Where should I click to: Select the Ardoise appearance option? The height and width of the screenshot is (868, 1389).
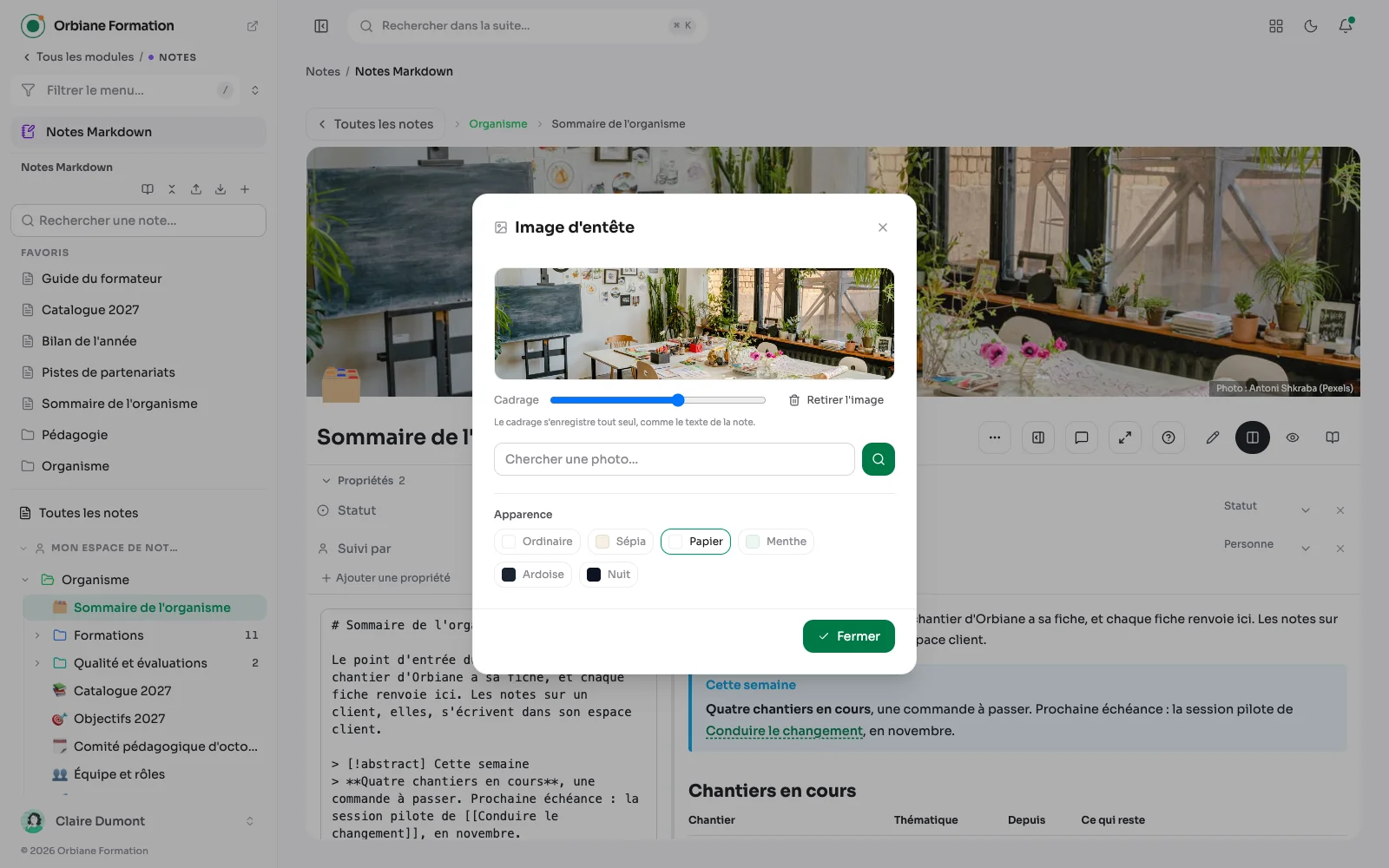533,575
